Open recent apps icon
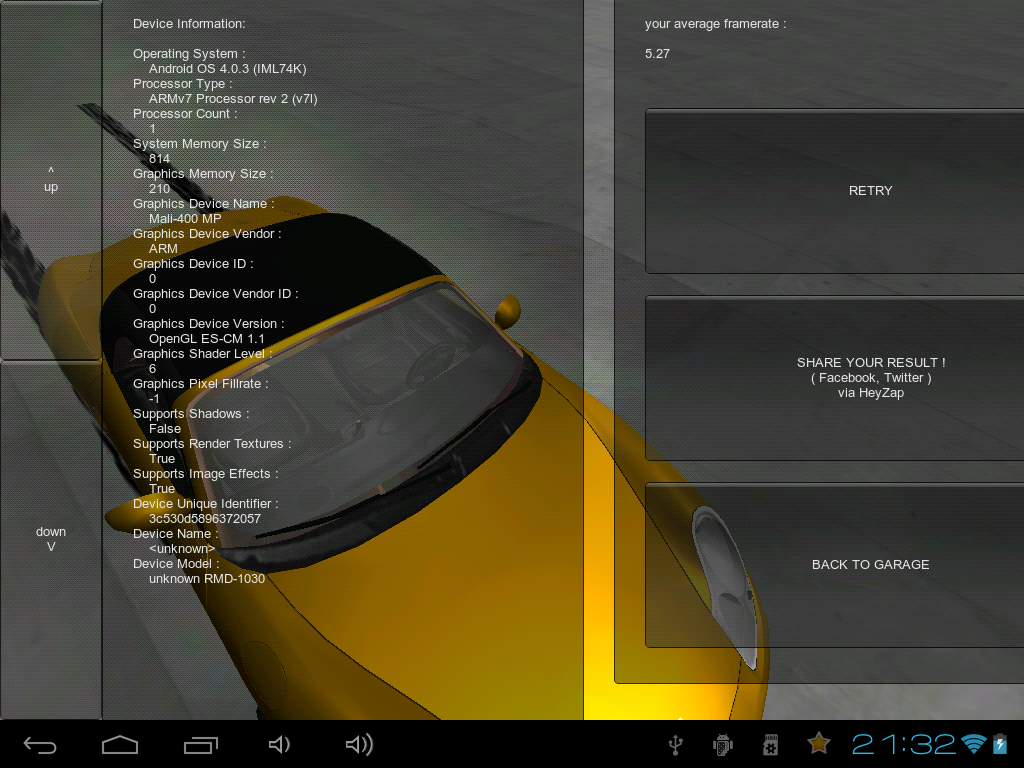The image size is (1024, 768). tap(200, 744)
